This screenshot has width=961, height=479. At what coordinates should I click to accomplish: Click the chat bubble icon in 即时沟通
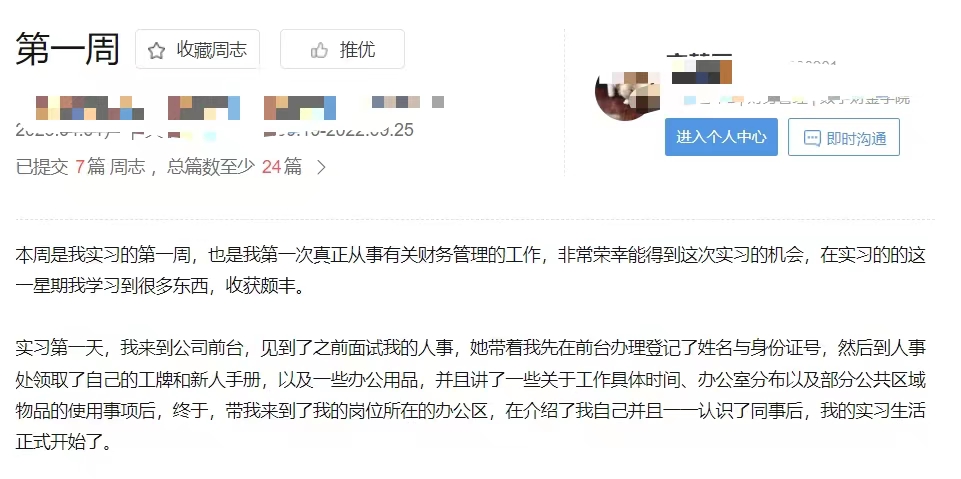coord(811,138)
